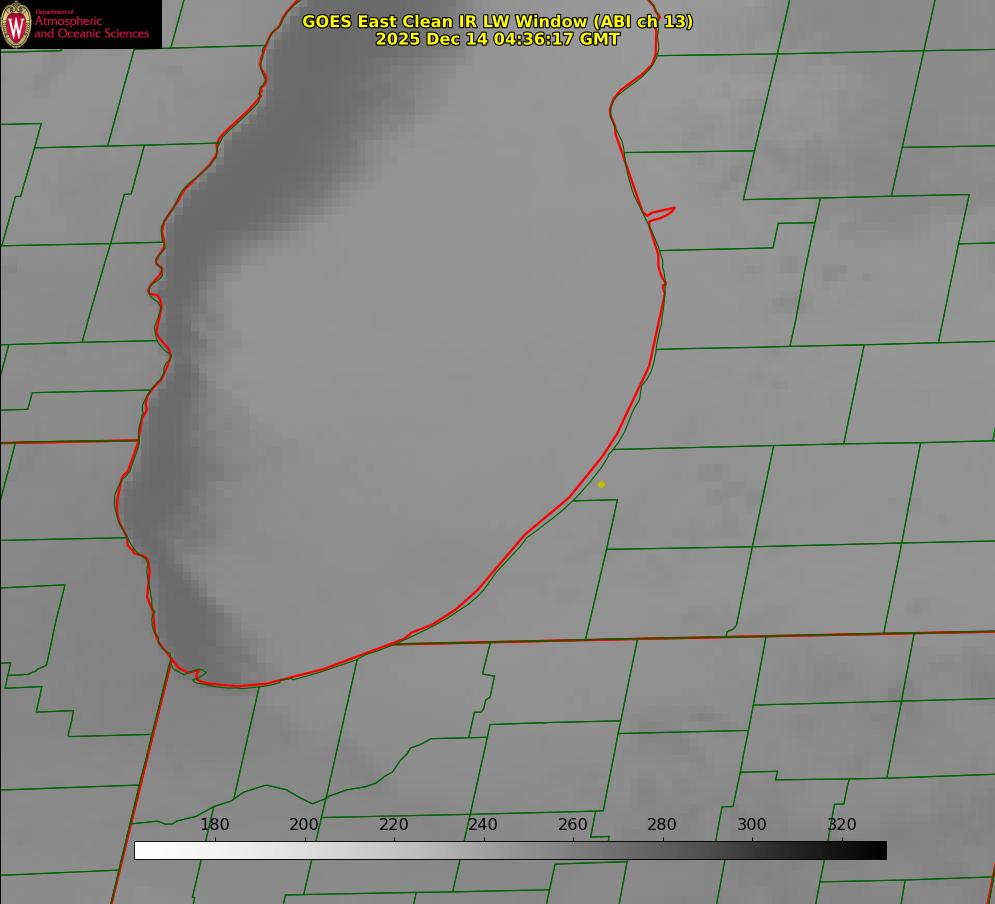Click the University of Wisconsin crest logo
The height and width of the screenshot is (904, 995).
coord(17,24)
